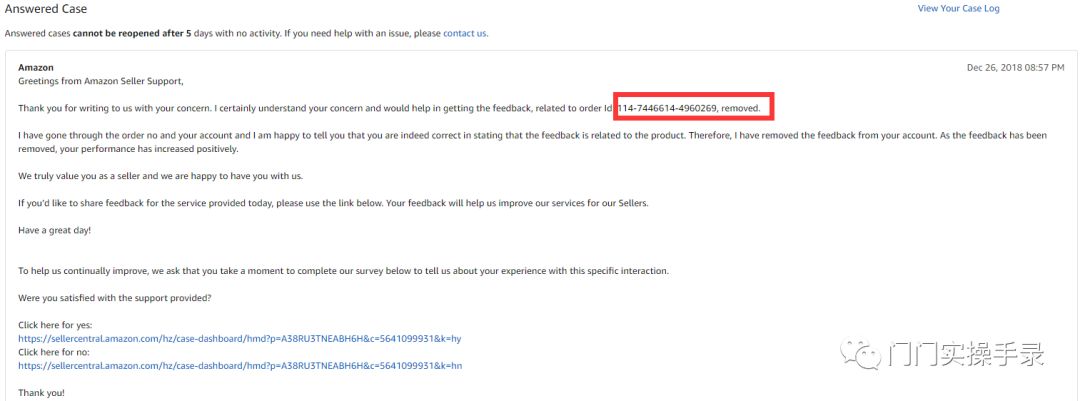
Task: Click the "contact us" link
Action: coord(465,33)
